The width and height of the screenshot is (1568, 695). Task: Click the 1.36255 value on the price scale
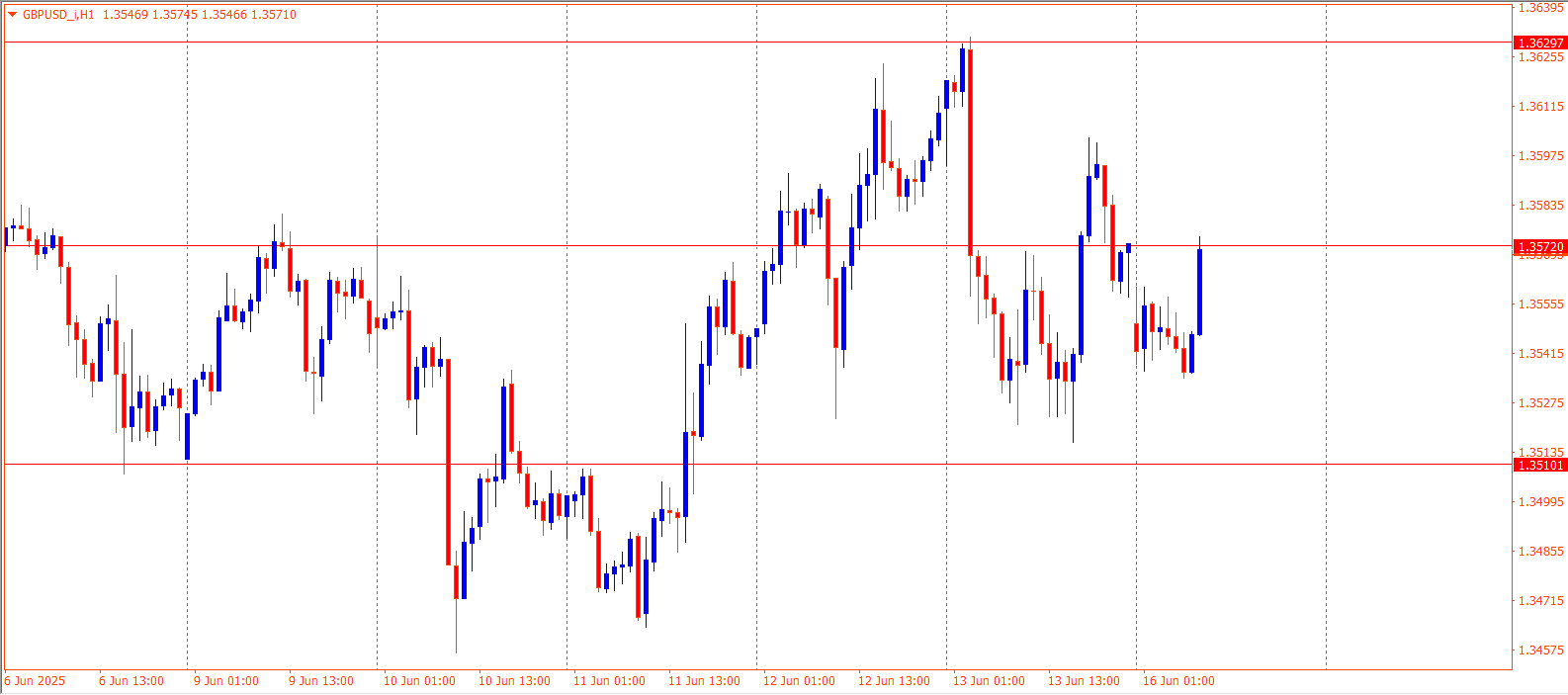click(1540, 57)
